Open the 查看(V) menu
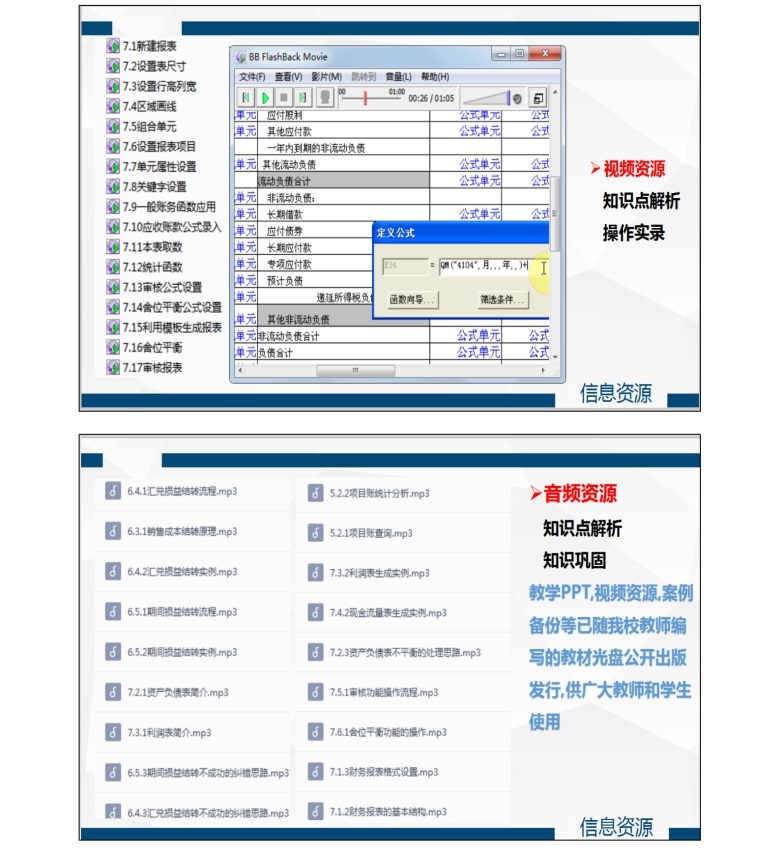The image size is (780, 852). click(x=288, y=77)
